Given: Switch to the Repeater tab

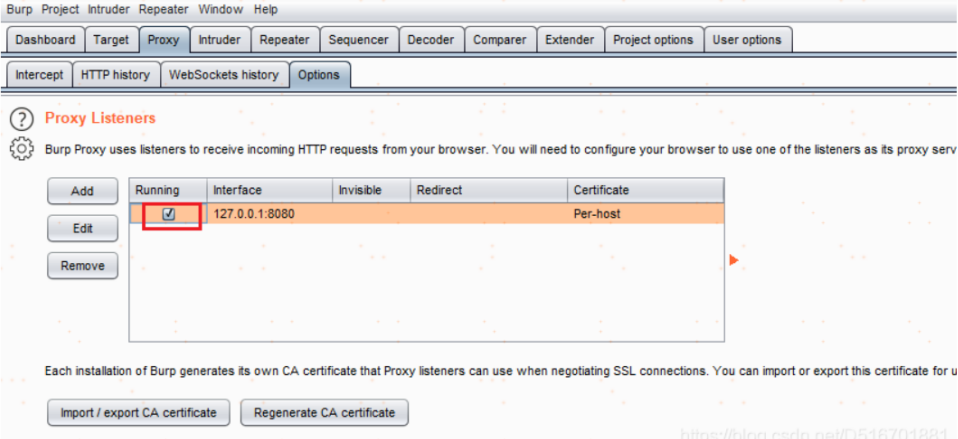Looking at the screenshot, I should [x=285, y=40].
